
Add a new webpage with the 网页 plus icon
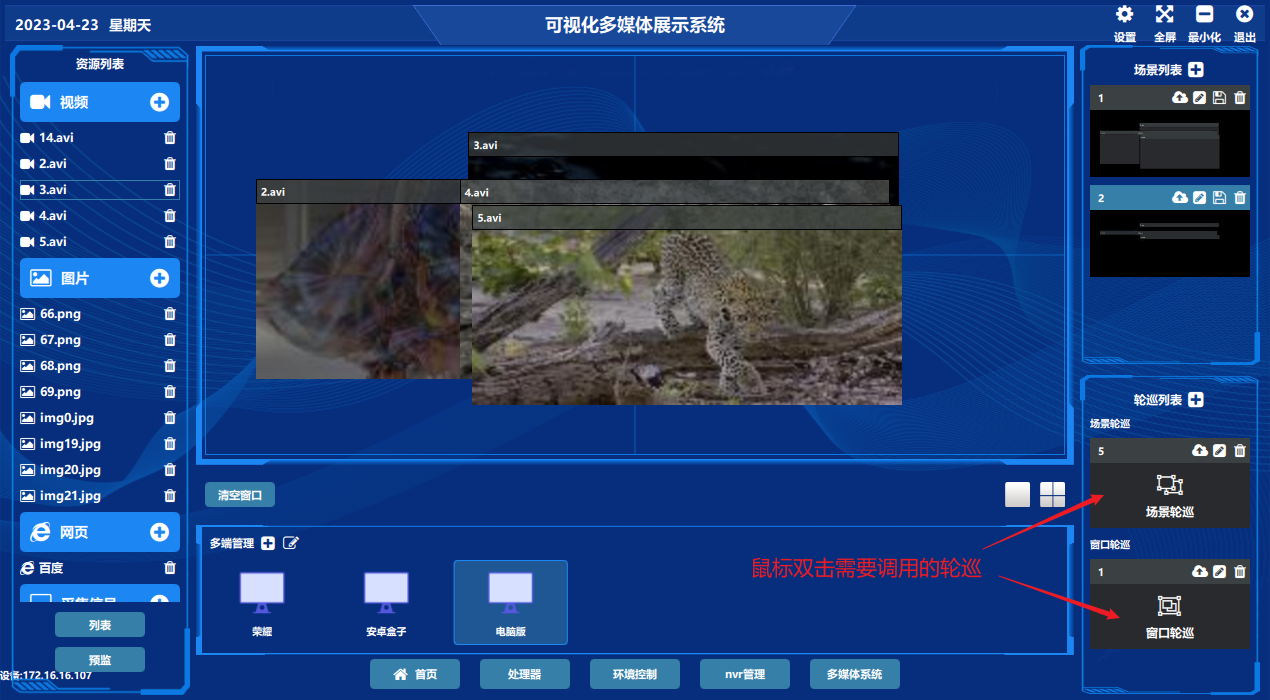[x=159, y=532]
